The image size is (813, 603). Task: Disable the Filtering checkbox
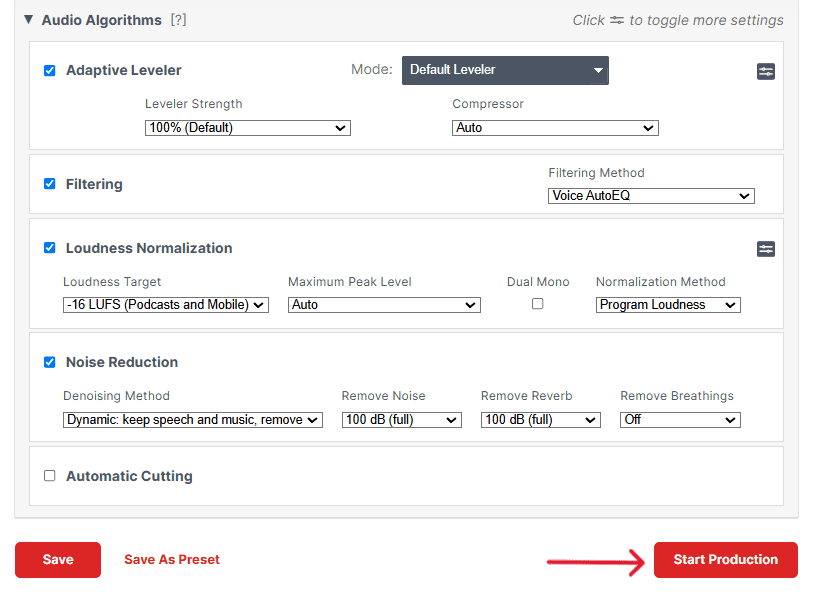click(x=50, y=184)
